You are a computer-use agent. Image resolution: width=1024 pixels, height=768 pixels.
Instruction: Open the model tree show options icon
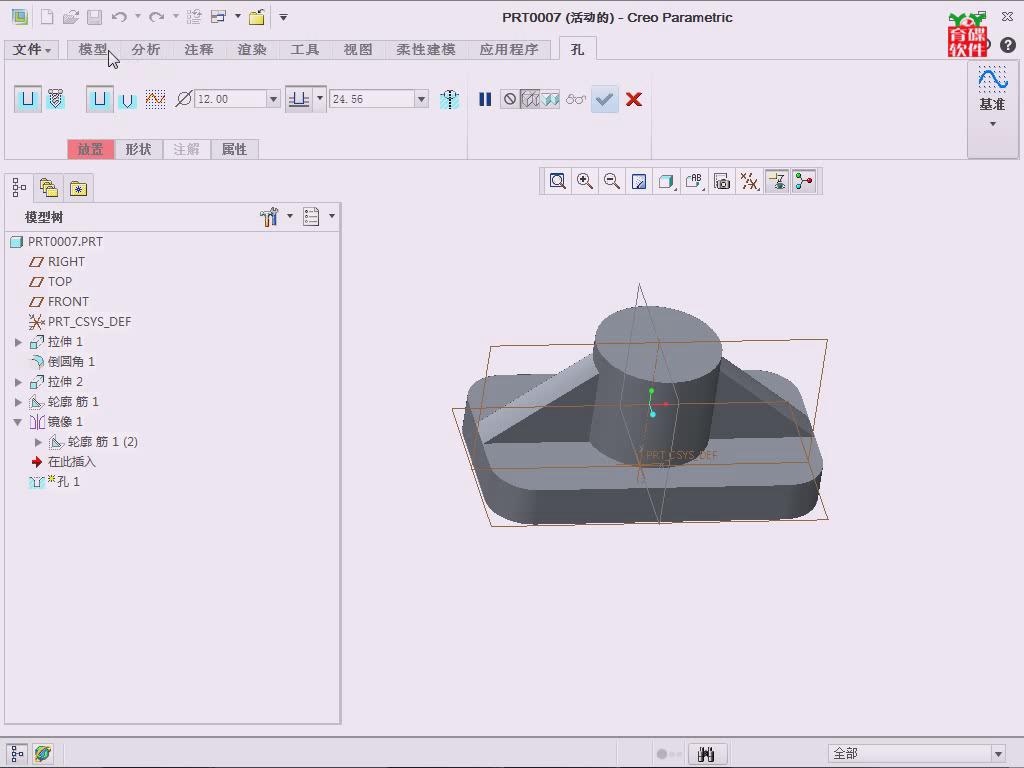click(x=312, y=217)
